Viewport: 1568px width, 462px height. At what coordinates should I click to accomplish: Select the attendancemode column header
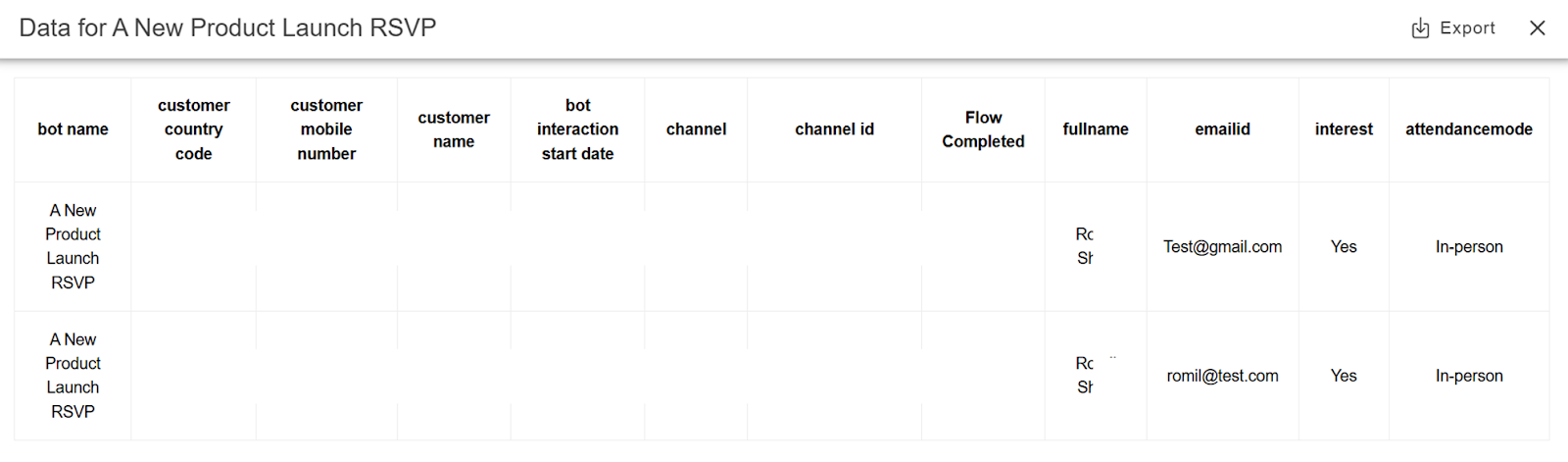[1469, 129]
